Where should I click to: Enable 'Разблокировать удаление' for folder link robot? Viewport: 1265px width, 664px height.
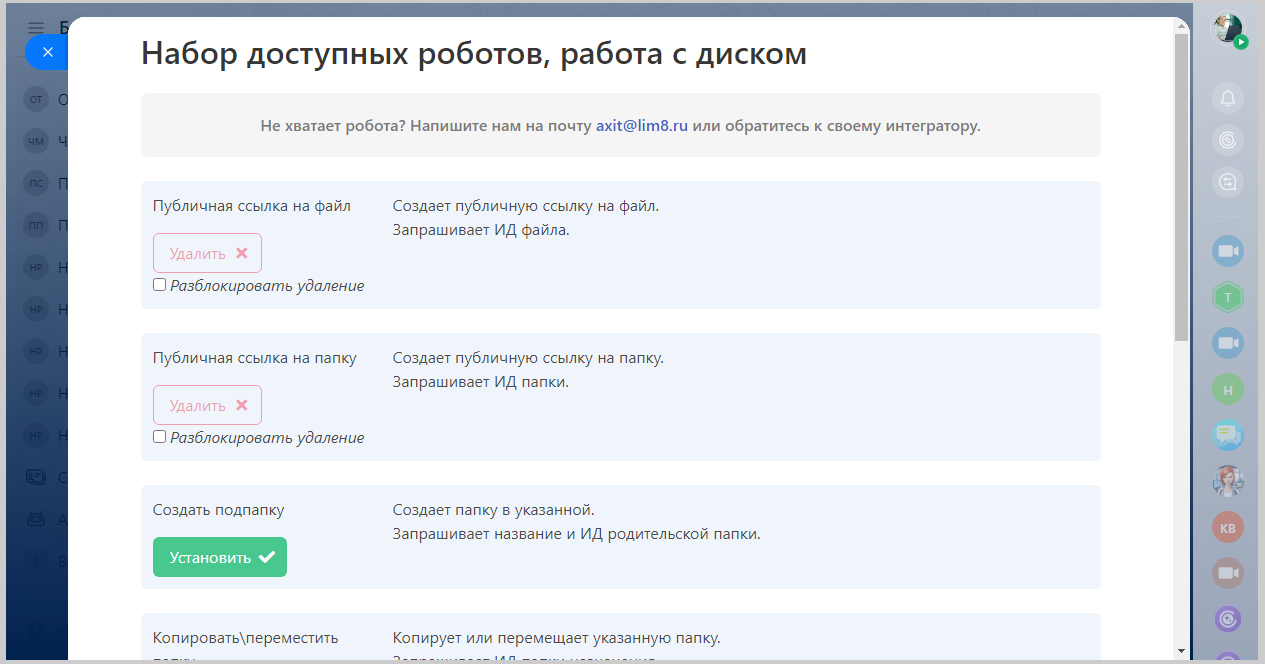pos(160,437)
